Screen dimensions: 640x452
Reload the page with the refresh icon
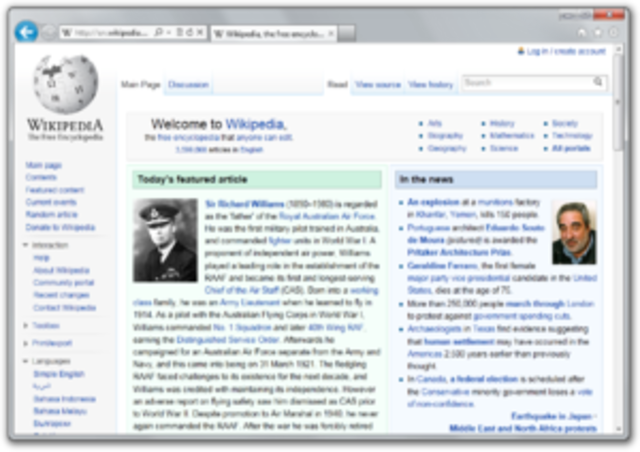pyautogui.click(x=190, y=32)
